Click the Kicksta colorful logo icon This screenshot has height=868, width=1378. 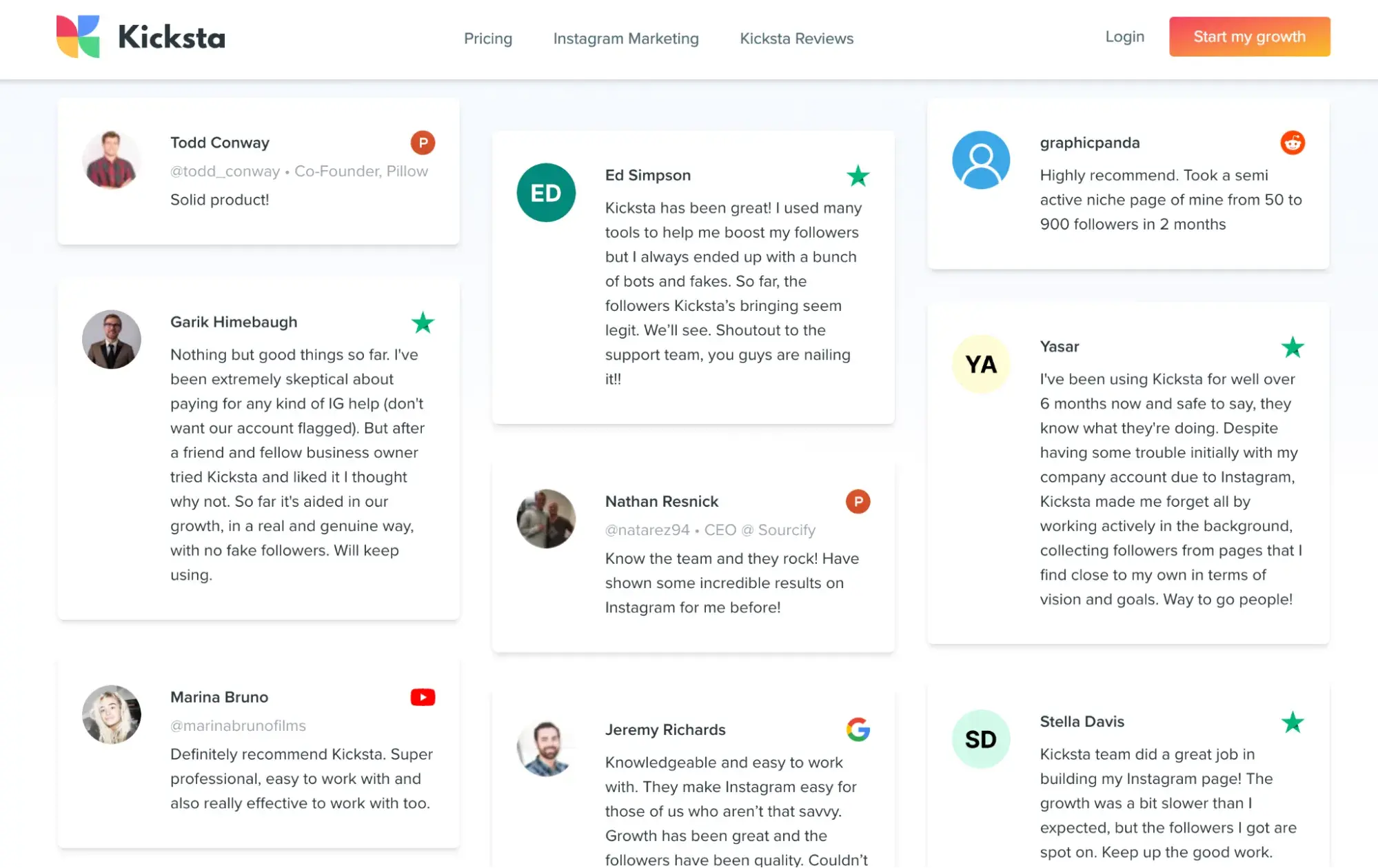click(78, 37)
